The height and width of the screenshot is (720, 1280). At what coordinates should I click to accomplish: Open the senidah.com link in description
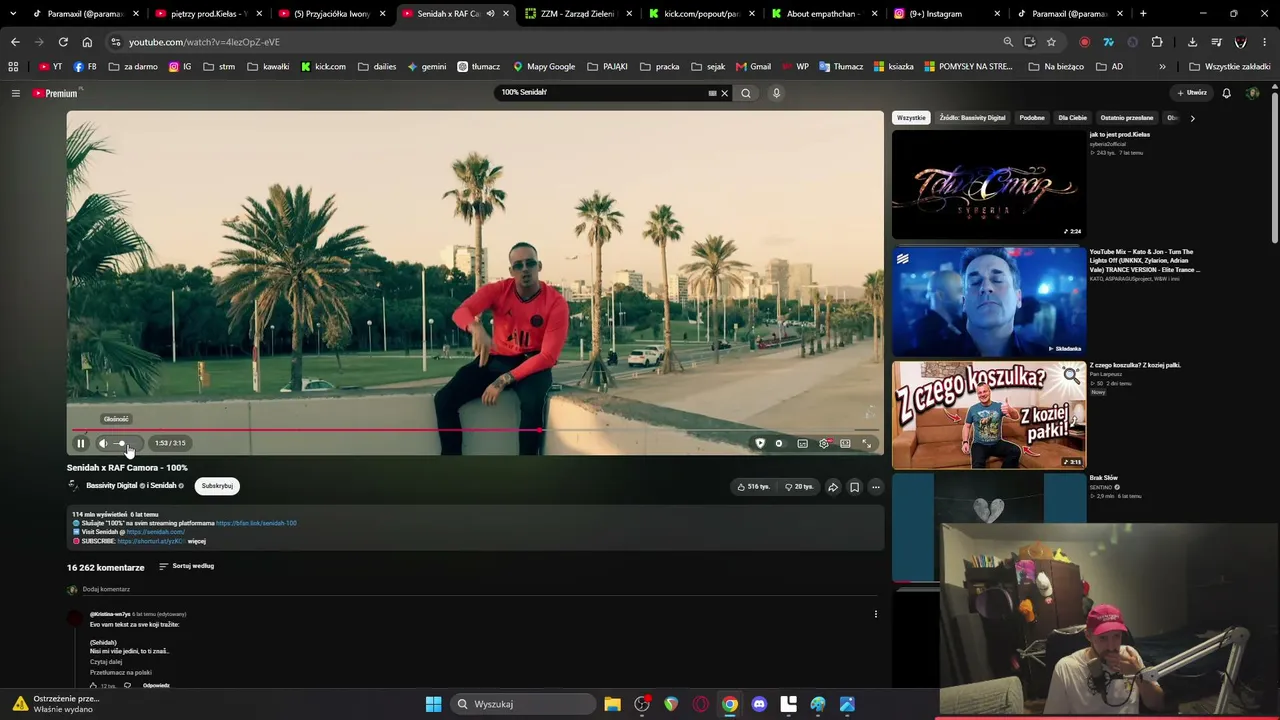point(155,532)
